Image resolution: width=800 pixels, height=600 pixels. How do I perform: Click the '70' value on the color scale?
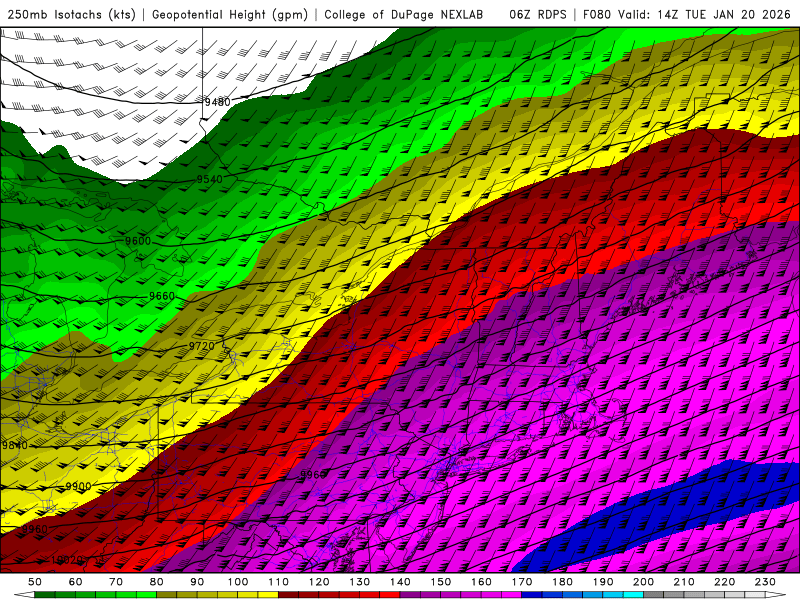(116, 582)
